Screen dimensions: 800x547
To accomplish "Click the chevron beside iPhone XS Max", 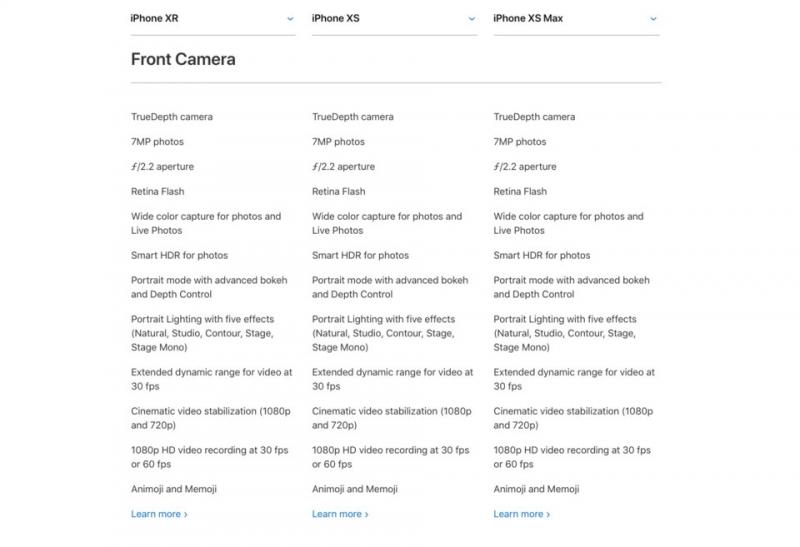I will 653,19.
